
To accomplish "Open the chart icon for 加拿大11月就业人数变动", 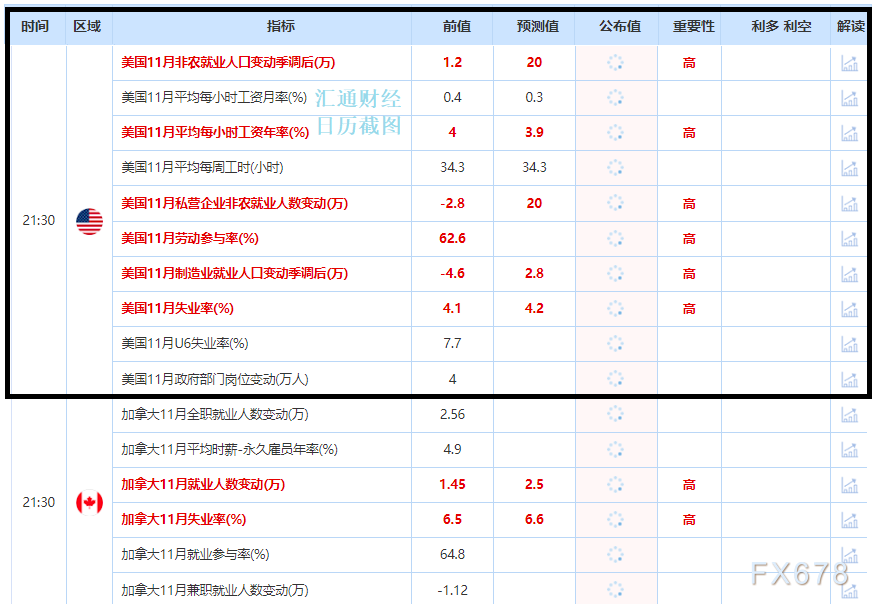I will tap(849, 485).
